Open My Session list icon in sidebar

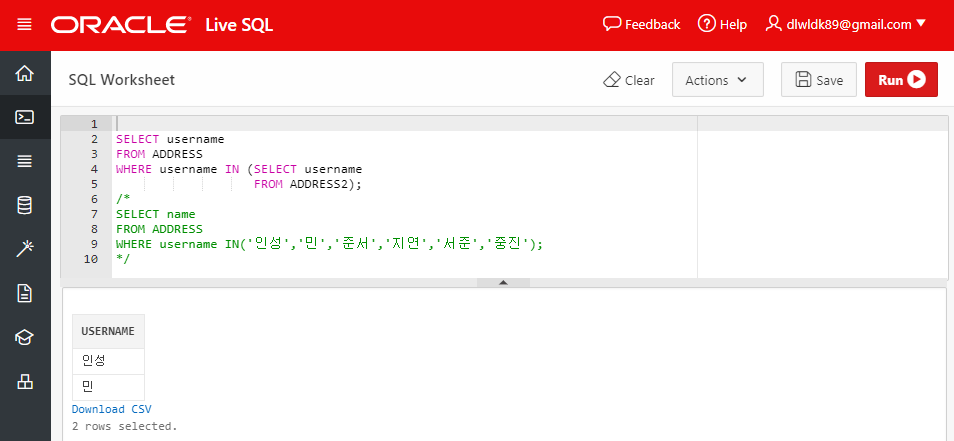pyautogui.click(x=25, y=161)
